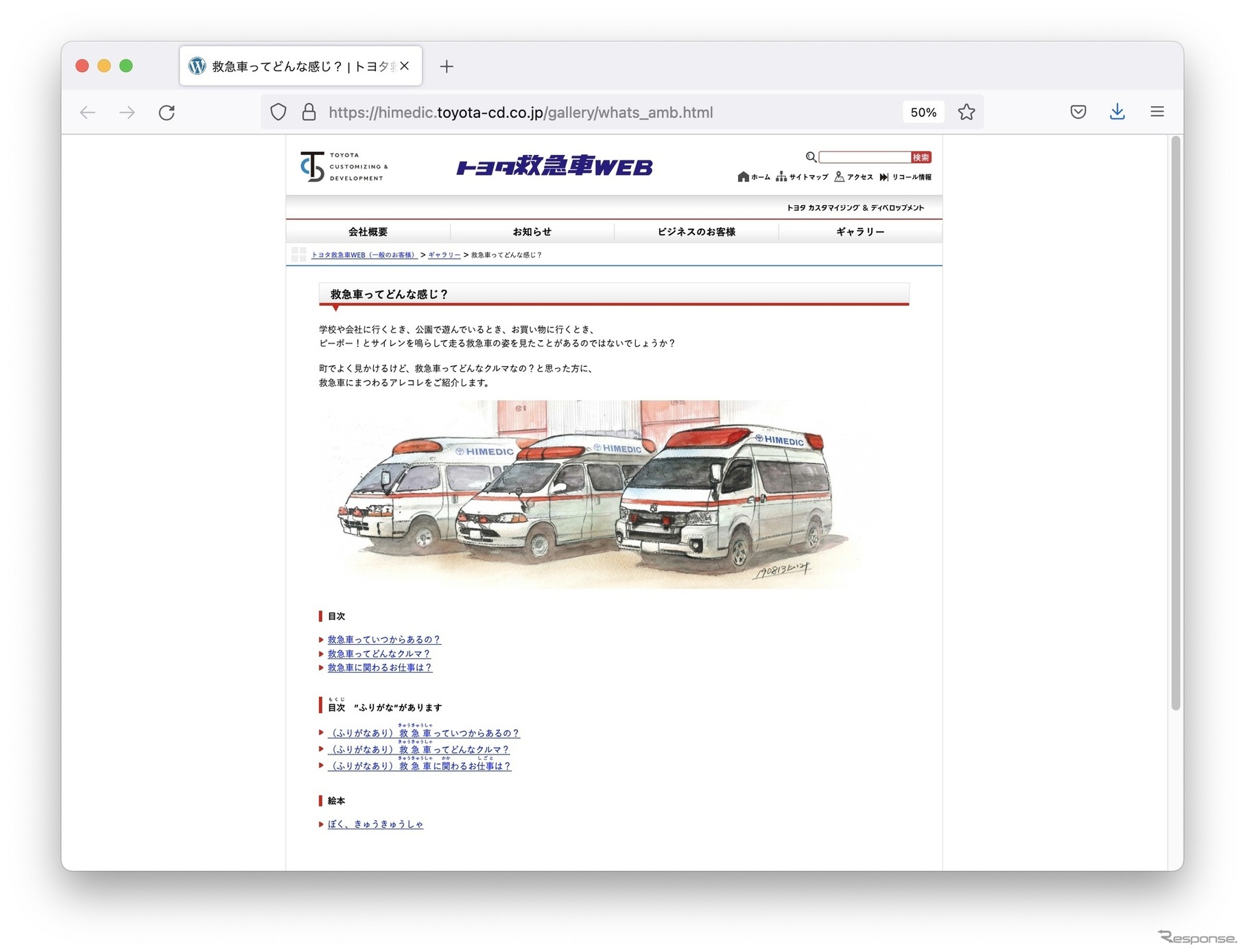This screenshot has height=952, width=1245.
Task: Open the hamburger application menu
Action: coord(1157,112)
